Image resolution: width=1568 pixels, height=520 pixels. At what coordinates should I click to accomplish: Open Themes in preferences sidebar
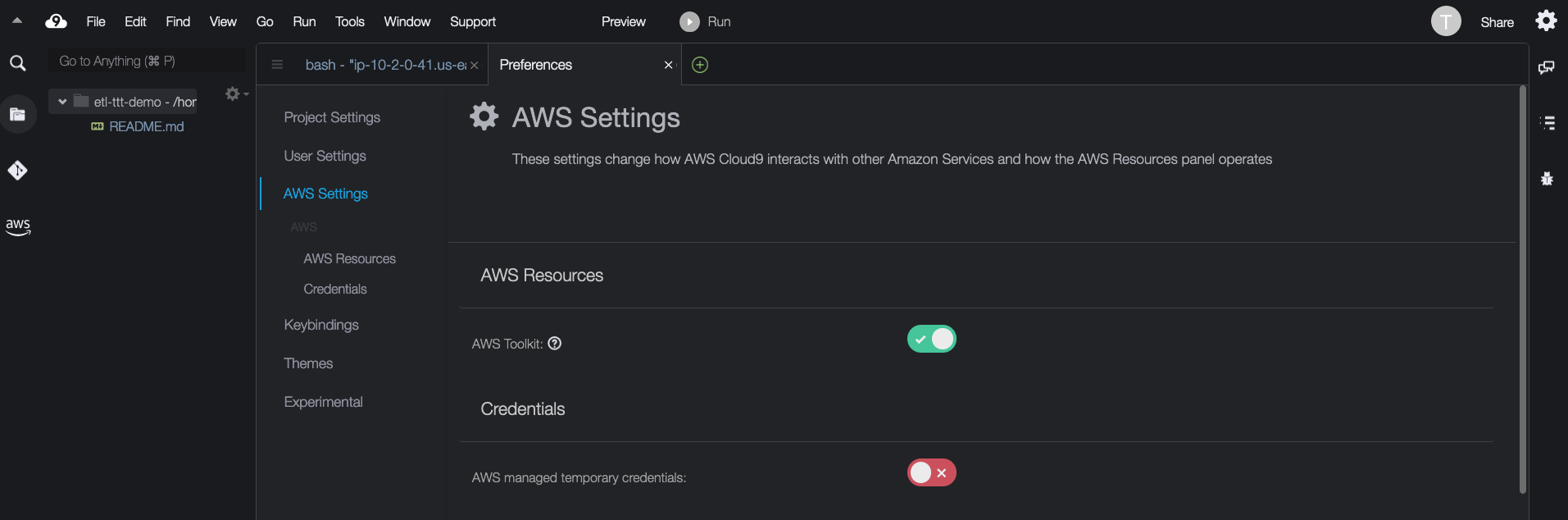pos(308,363)
